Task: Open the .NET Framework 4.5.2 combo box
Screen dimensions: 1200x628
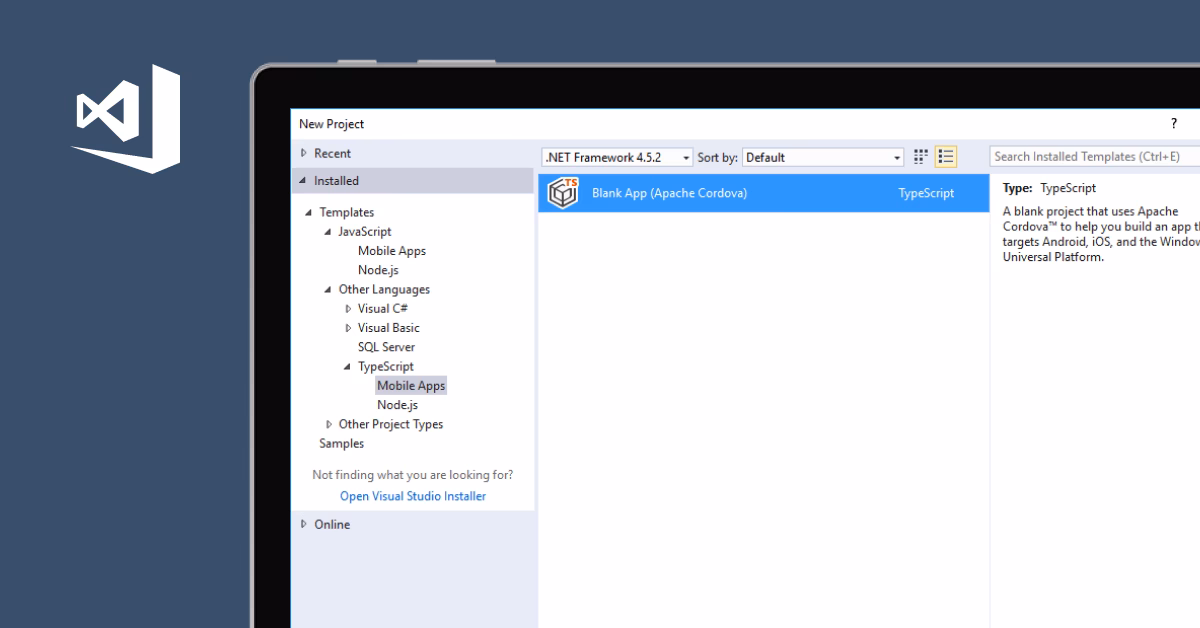Action: pos(615,157)
